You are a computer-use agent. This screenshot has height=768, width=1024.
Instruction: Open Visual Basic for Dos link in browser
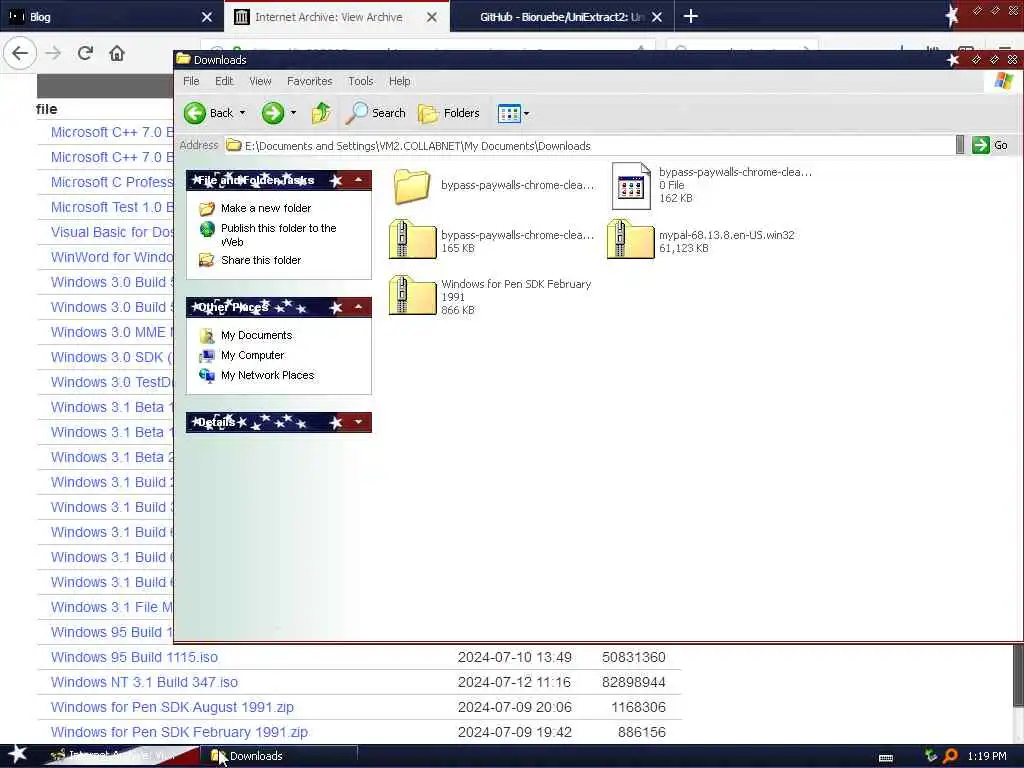point(112,232)
